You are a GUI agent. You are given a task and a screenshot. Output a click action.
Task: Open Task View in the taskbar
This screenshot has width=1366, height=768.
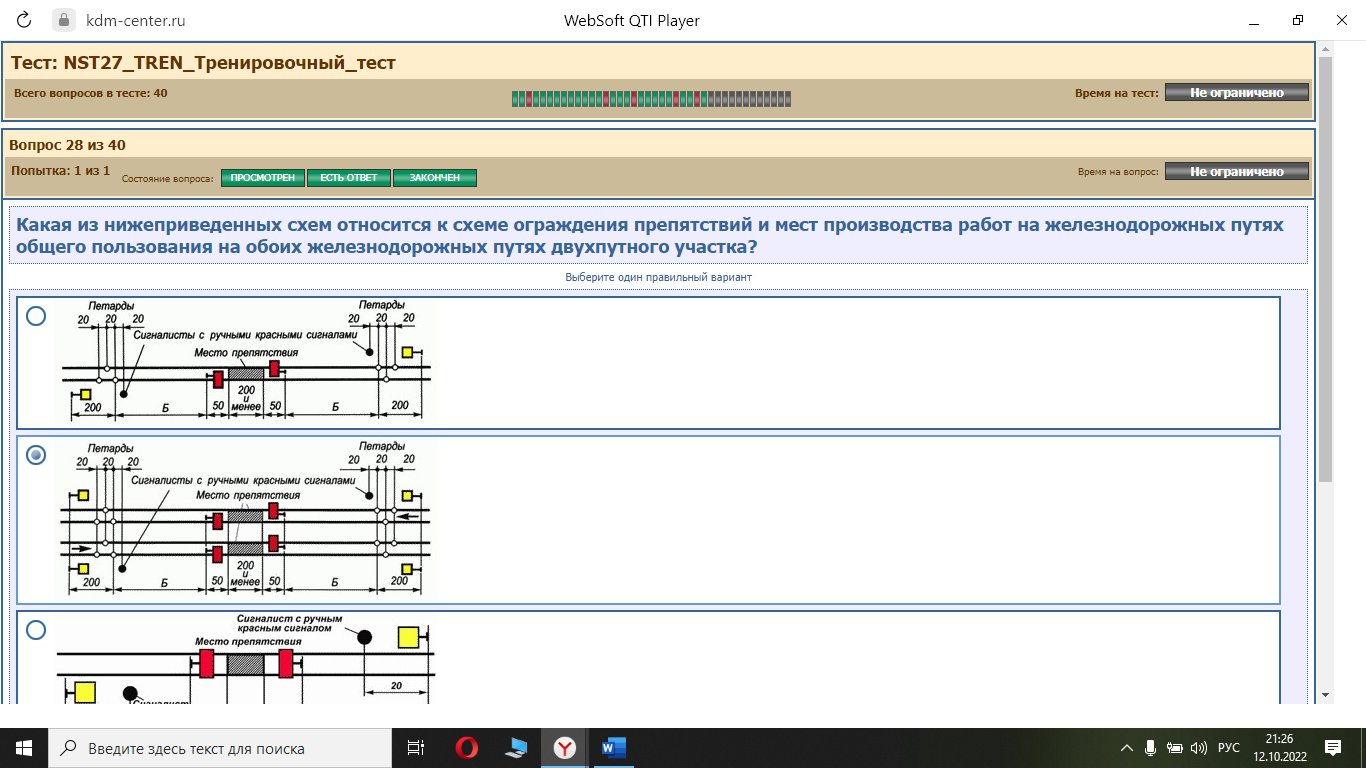(x=416, y=748)
